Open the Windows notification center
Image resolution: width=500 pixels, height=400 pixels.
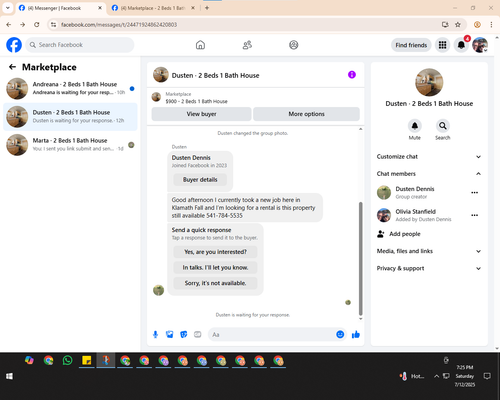487,376
